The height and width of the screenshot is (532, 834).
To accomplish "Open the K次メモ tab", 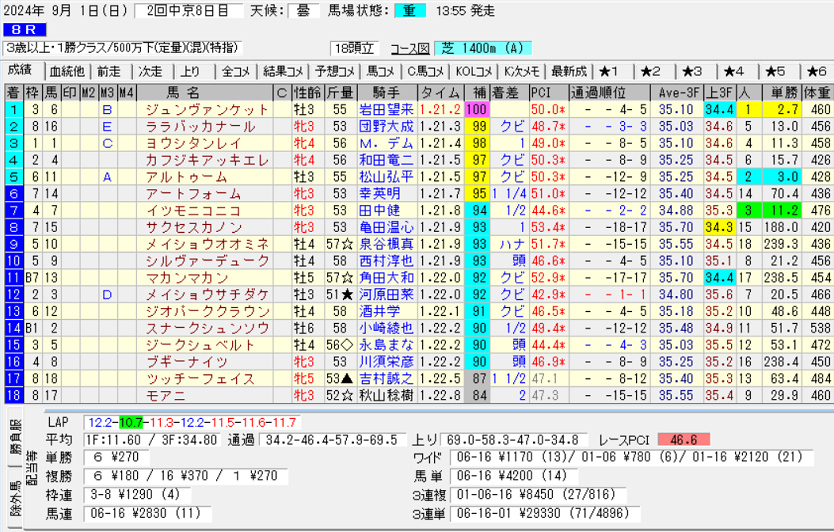I will coord(521,71).
